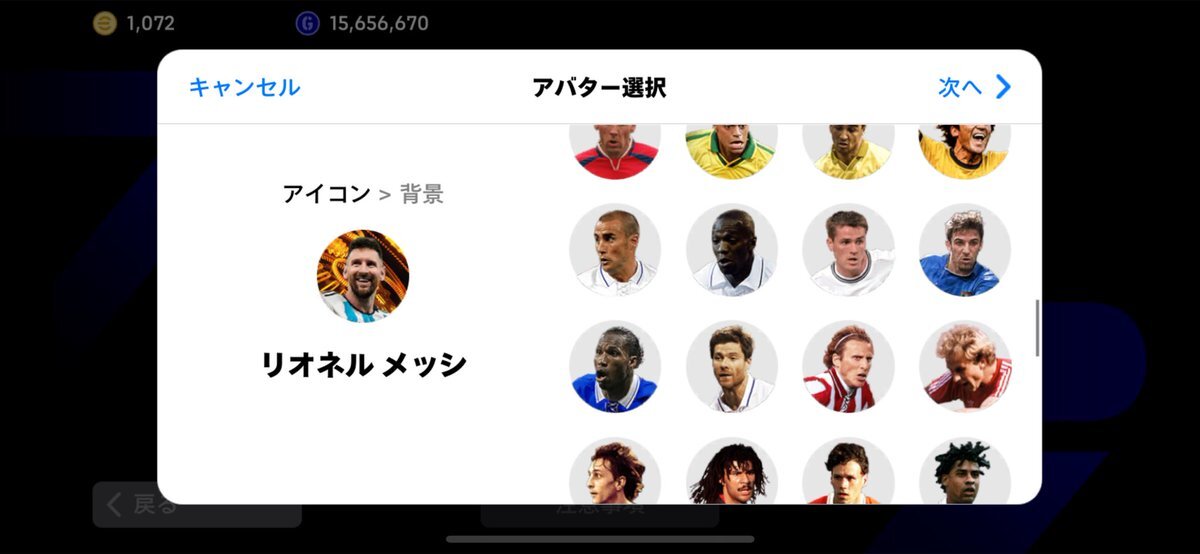Select the short brown hair avatar in white collar
This screenshot has width=1200, height=554.
pos(848,250)
